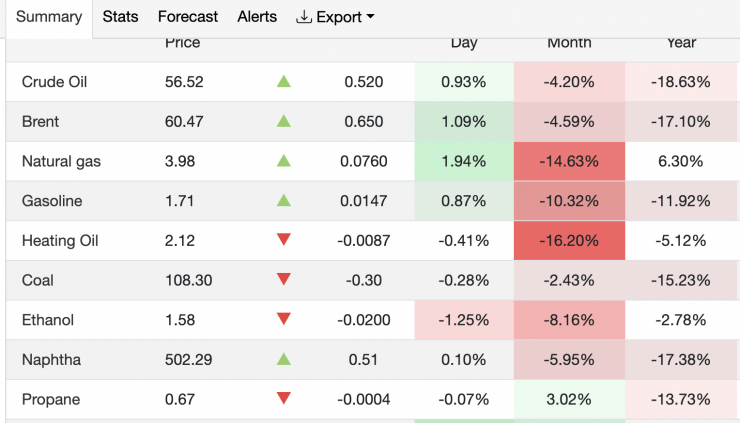Viewport: 740px width, 423px height.
Task: Click the Heating Oil -16.20% month cell
Action: tap(569, 241)
